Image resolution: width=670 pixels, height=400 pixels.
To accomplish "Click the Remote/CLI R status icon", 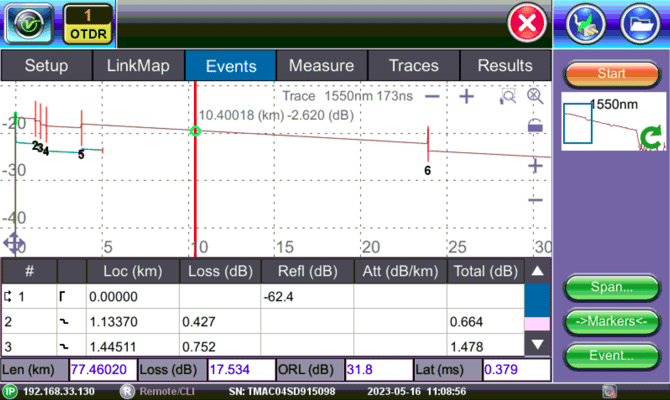I will pos(127,391).
